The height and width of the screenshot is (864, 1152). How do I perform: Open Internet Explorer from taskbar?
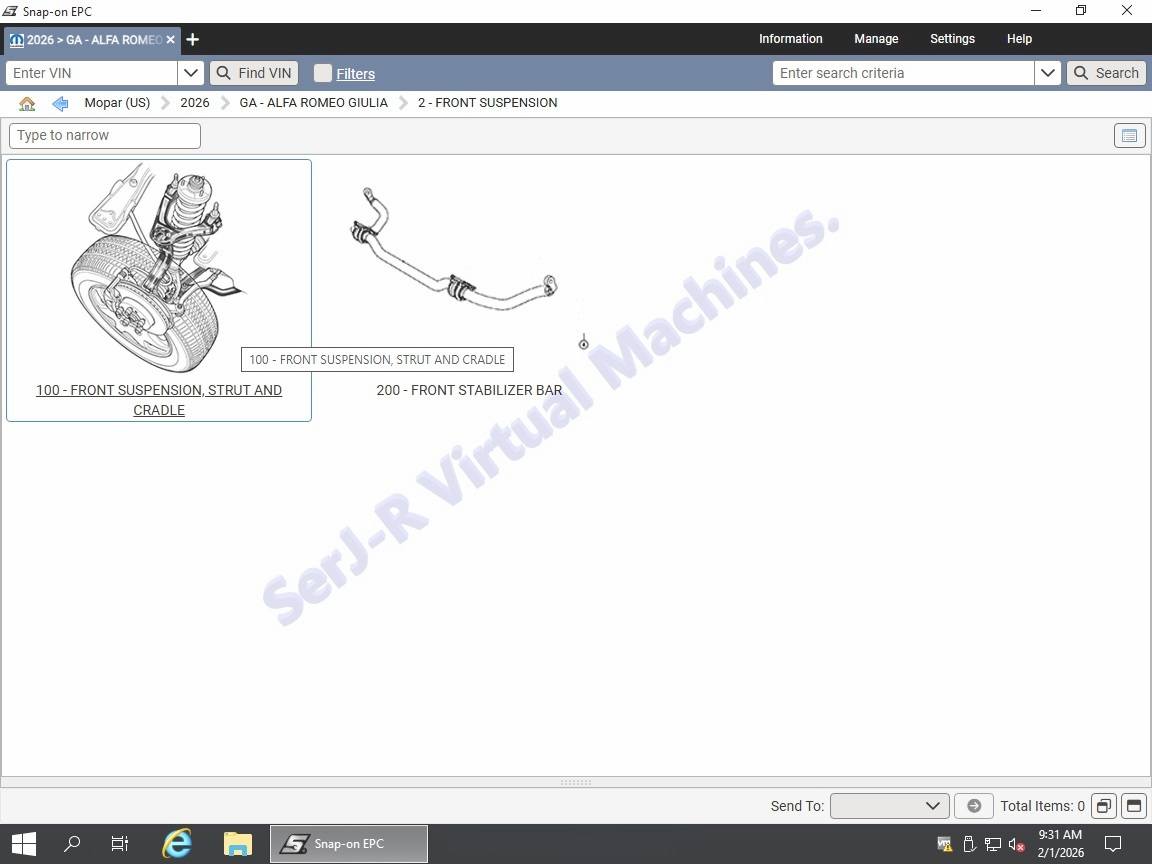[177, 844]
